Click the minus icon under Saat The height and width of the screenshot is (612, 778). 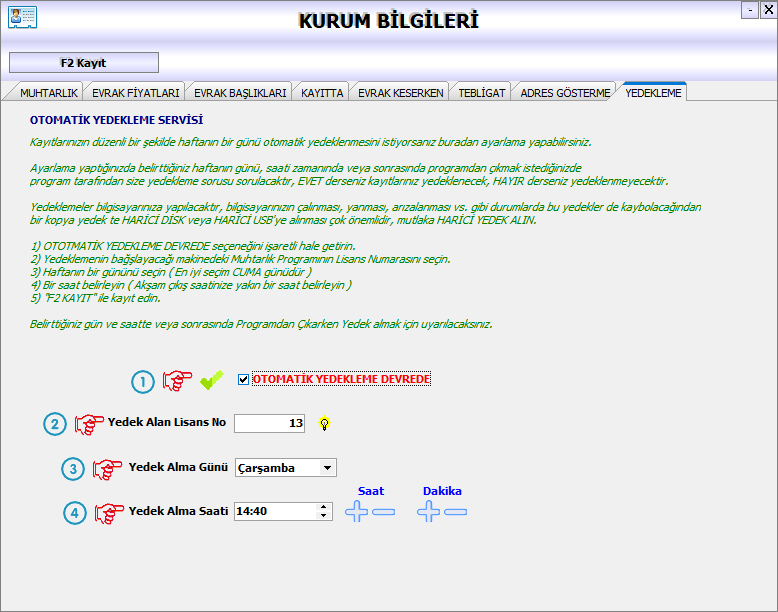pos(383,512)
